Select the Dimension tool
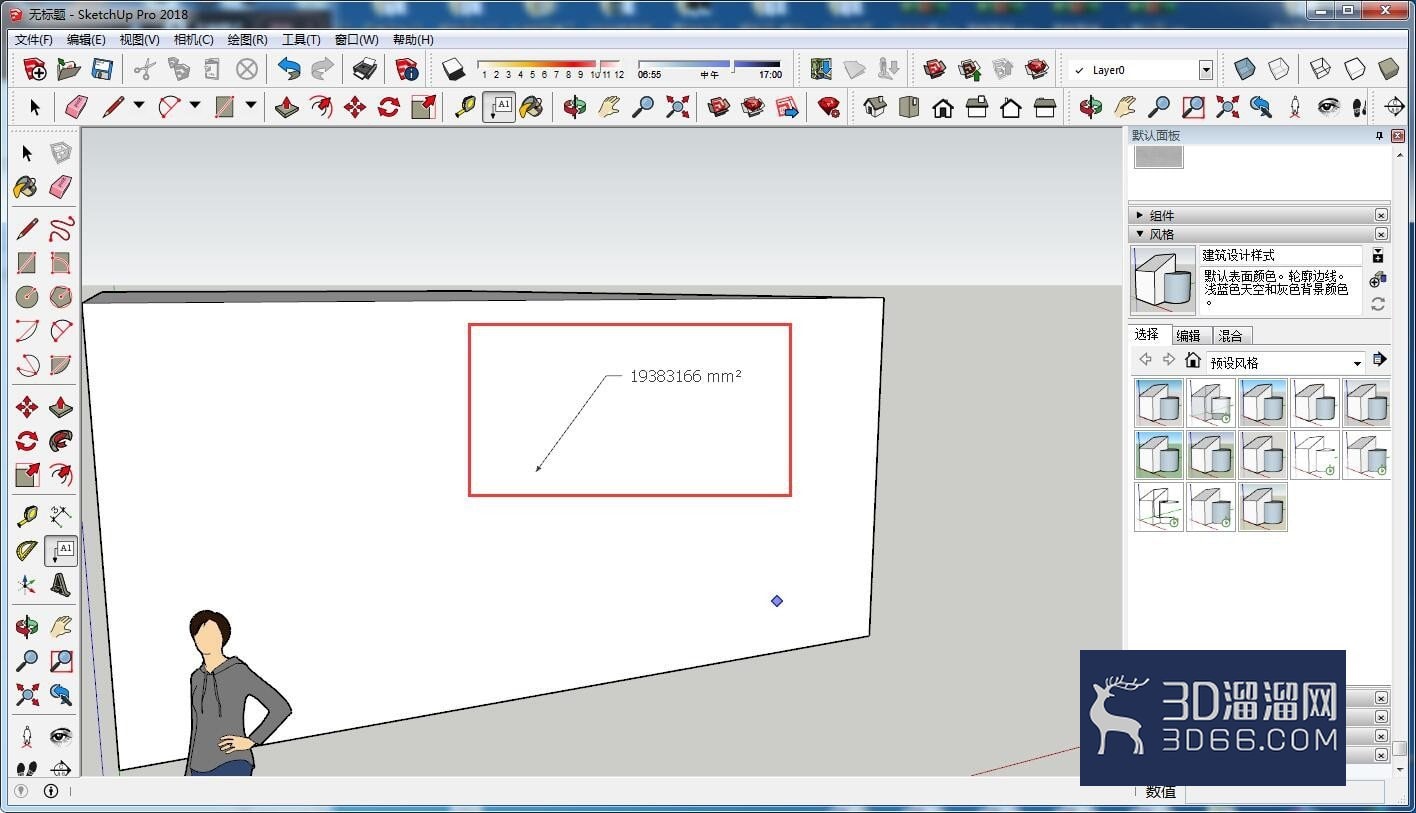 [61, 516]
